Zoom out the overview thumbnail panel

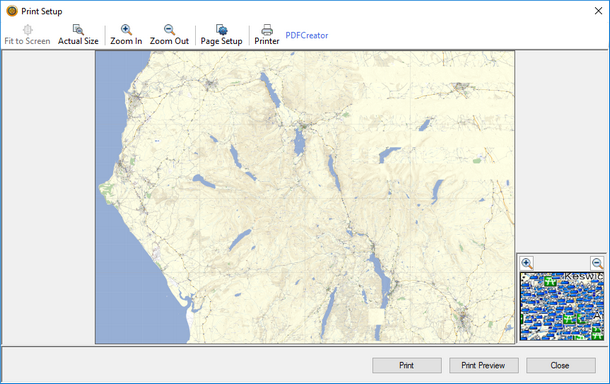597,263
